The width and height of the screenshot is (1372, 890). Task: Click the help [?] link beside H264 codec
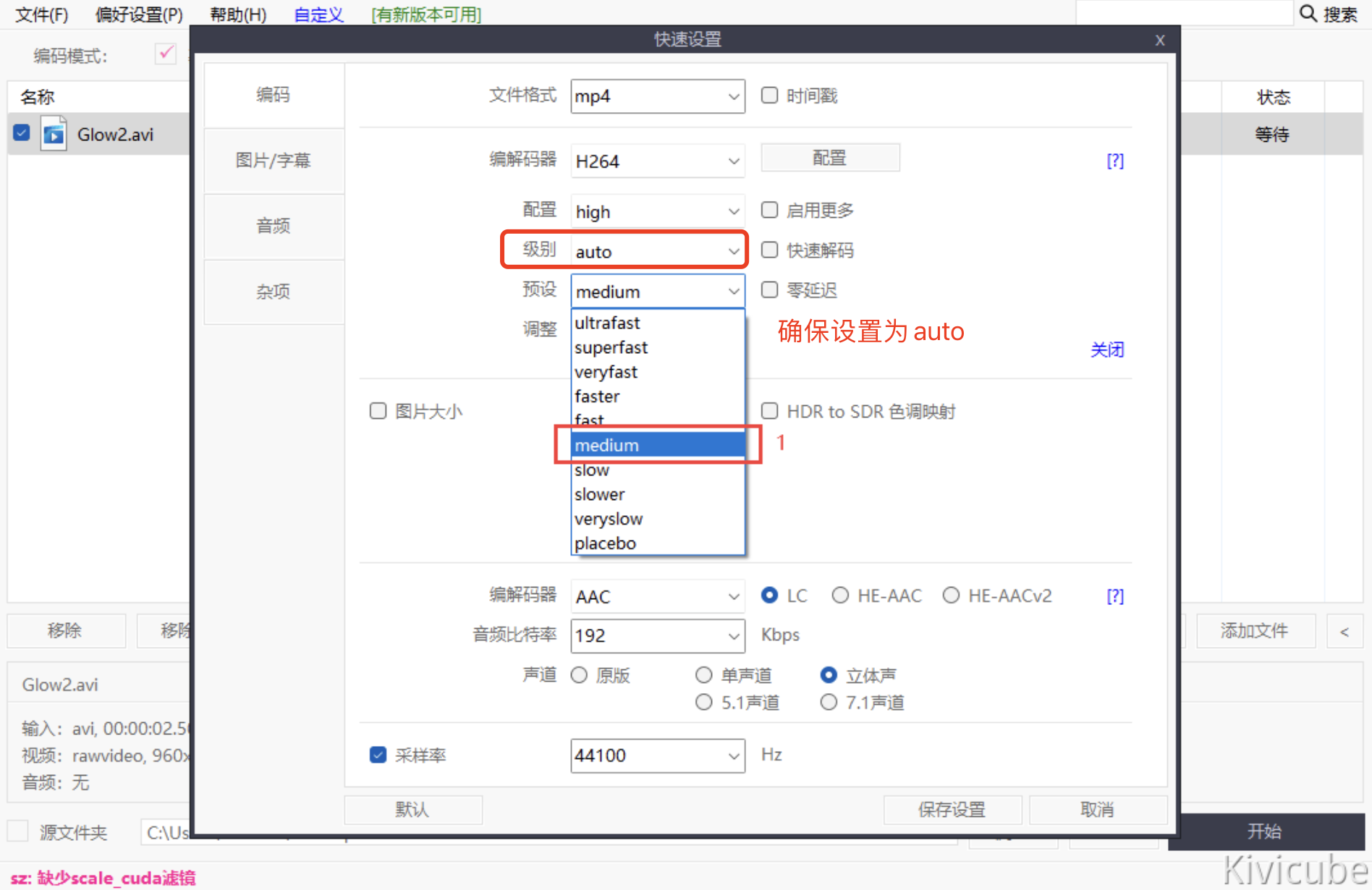[x=1115, y=161]
